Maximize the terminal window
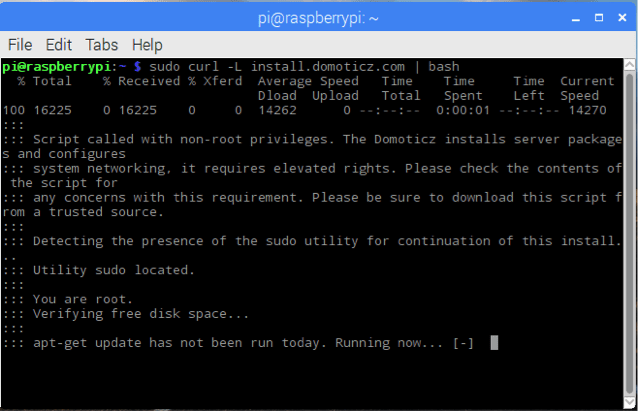Image resolution: width=638 pixels, height=411 pixels. pos(599,17)
